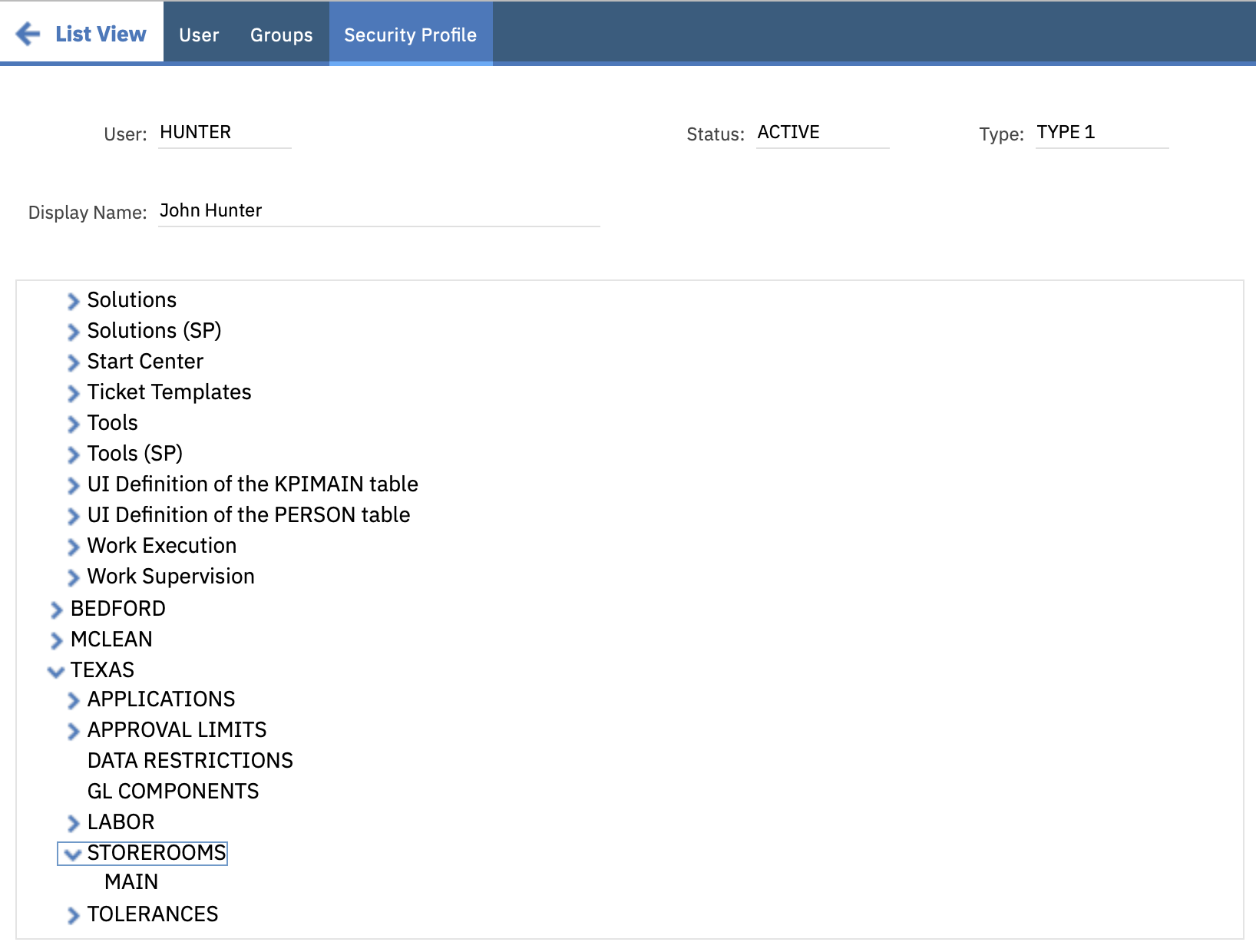Expand the BEDFORD node
Screen dimensions: 1256x952
pos(55,610)
